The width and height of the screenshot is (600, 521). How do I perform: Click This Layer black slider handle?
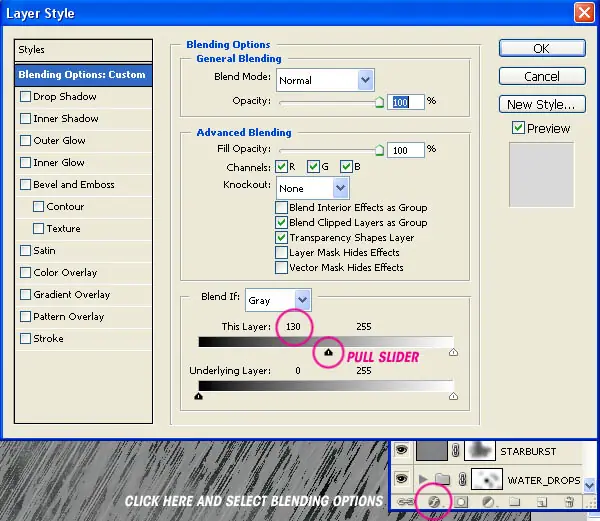(x=328, y=352)
